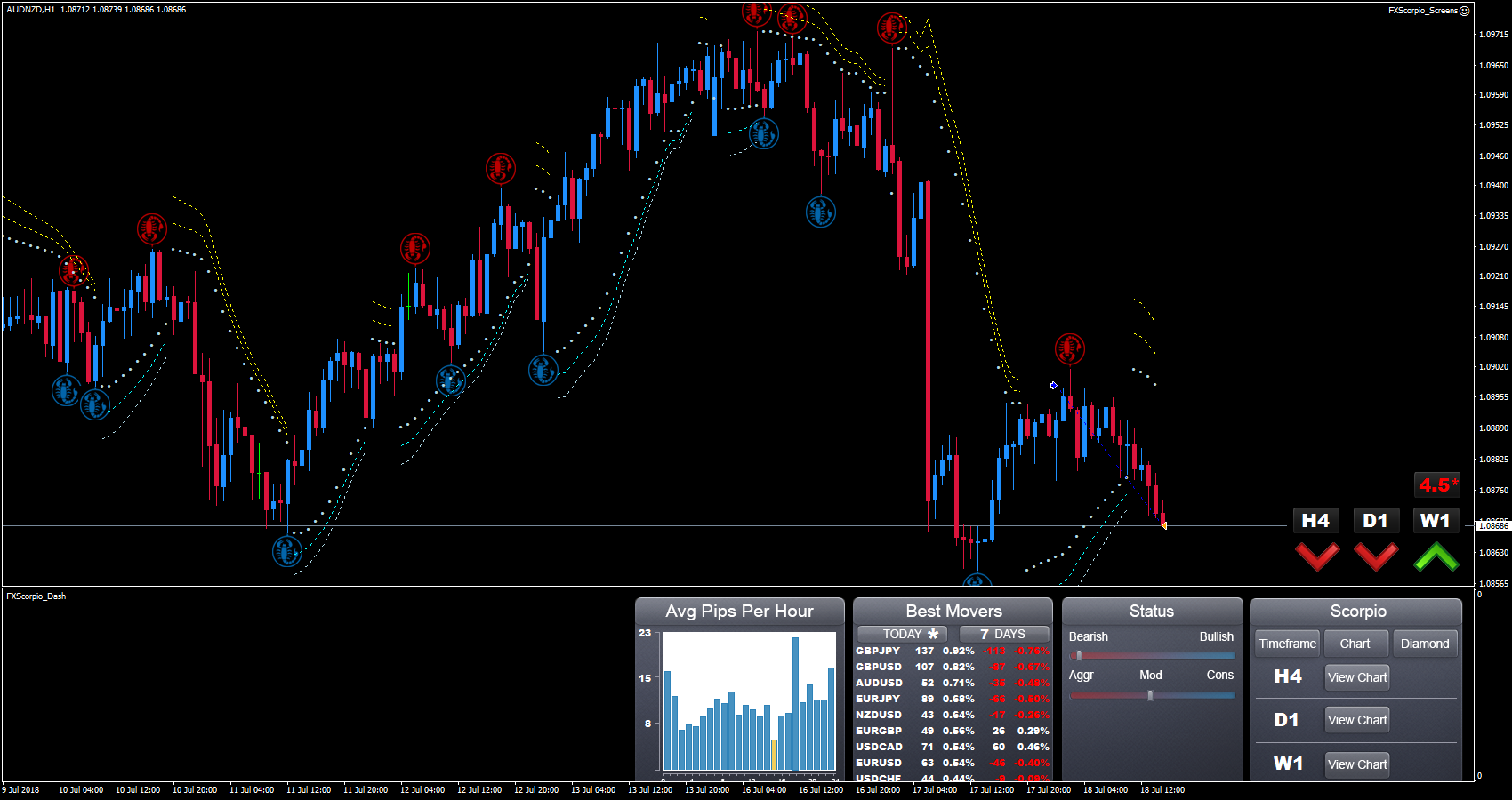Select the Timeframe option in Scorpio panel
Viewport: 1512px width, 800px height.
point(1287,644)
